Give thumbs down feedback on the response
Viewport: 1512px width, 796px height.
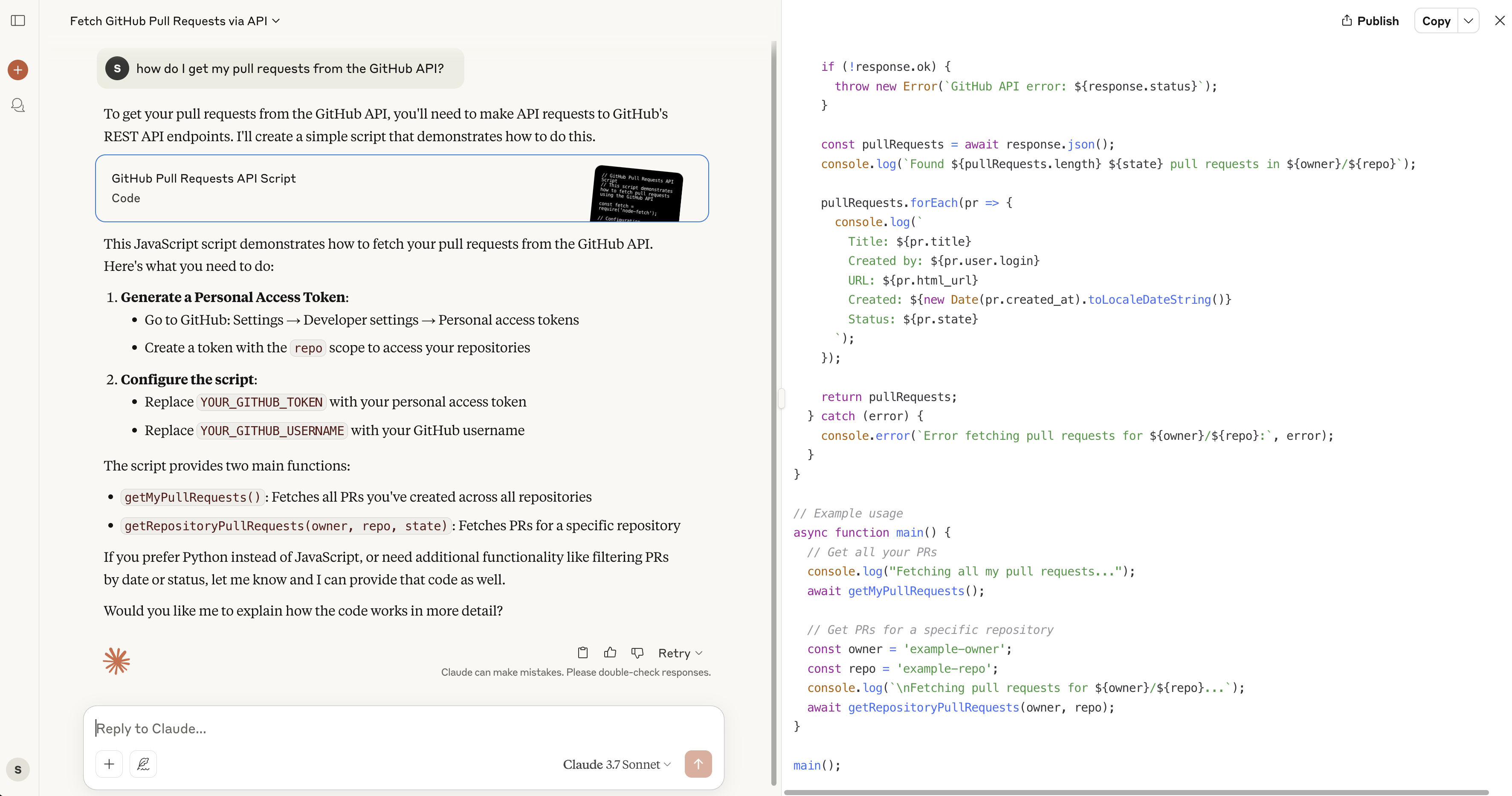pyautogui.click(x=637, y=653)
